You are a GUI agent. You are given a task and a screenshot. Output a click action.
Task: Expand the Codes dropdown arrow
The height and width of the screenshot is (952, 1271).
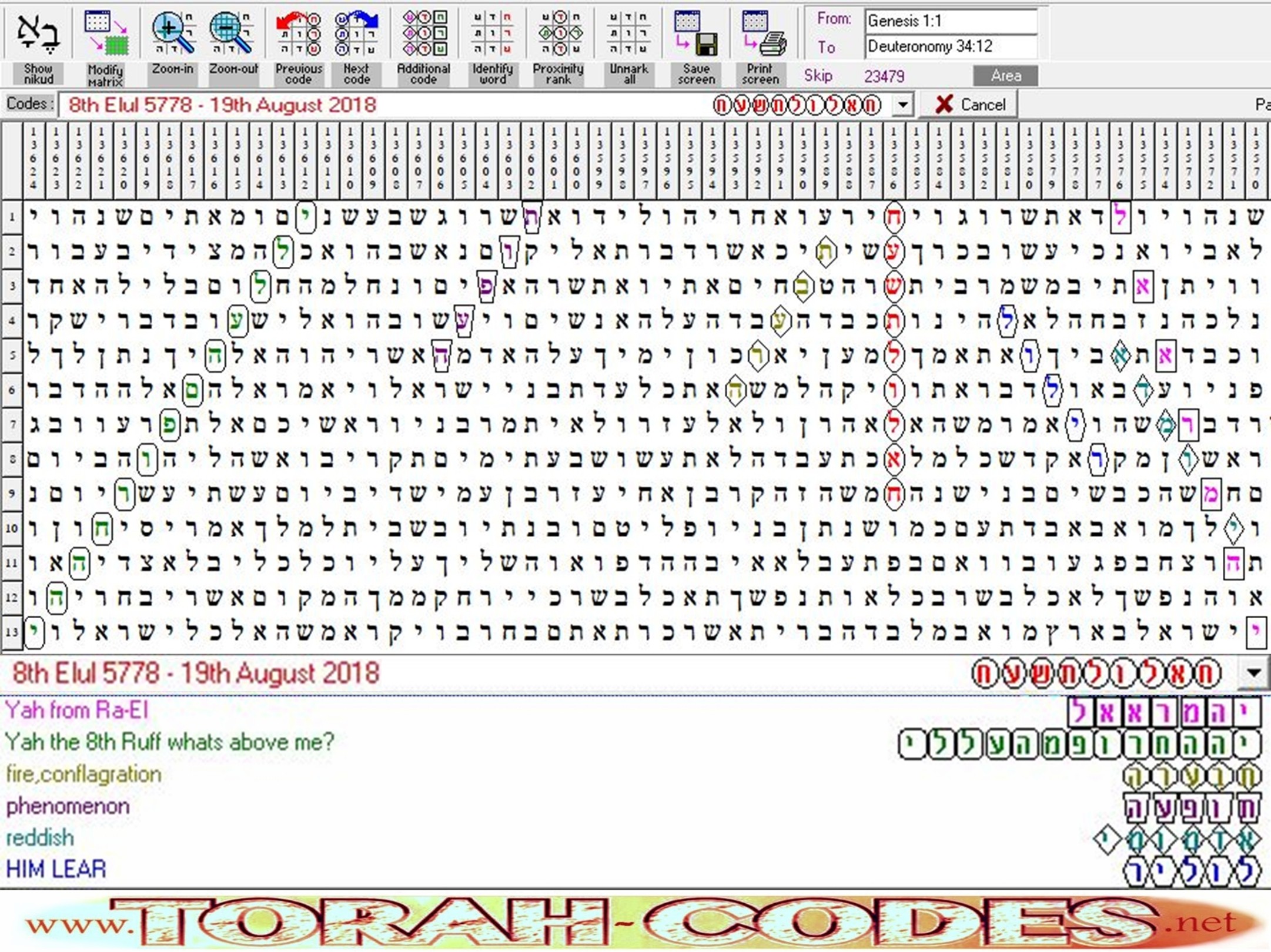[902, 106]
